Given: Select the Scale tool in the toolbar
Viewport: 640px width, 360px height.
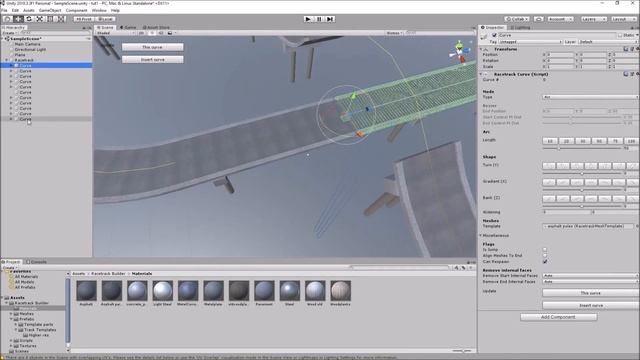Looking at the screenshot, I should click(40, 19).
